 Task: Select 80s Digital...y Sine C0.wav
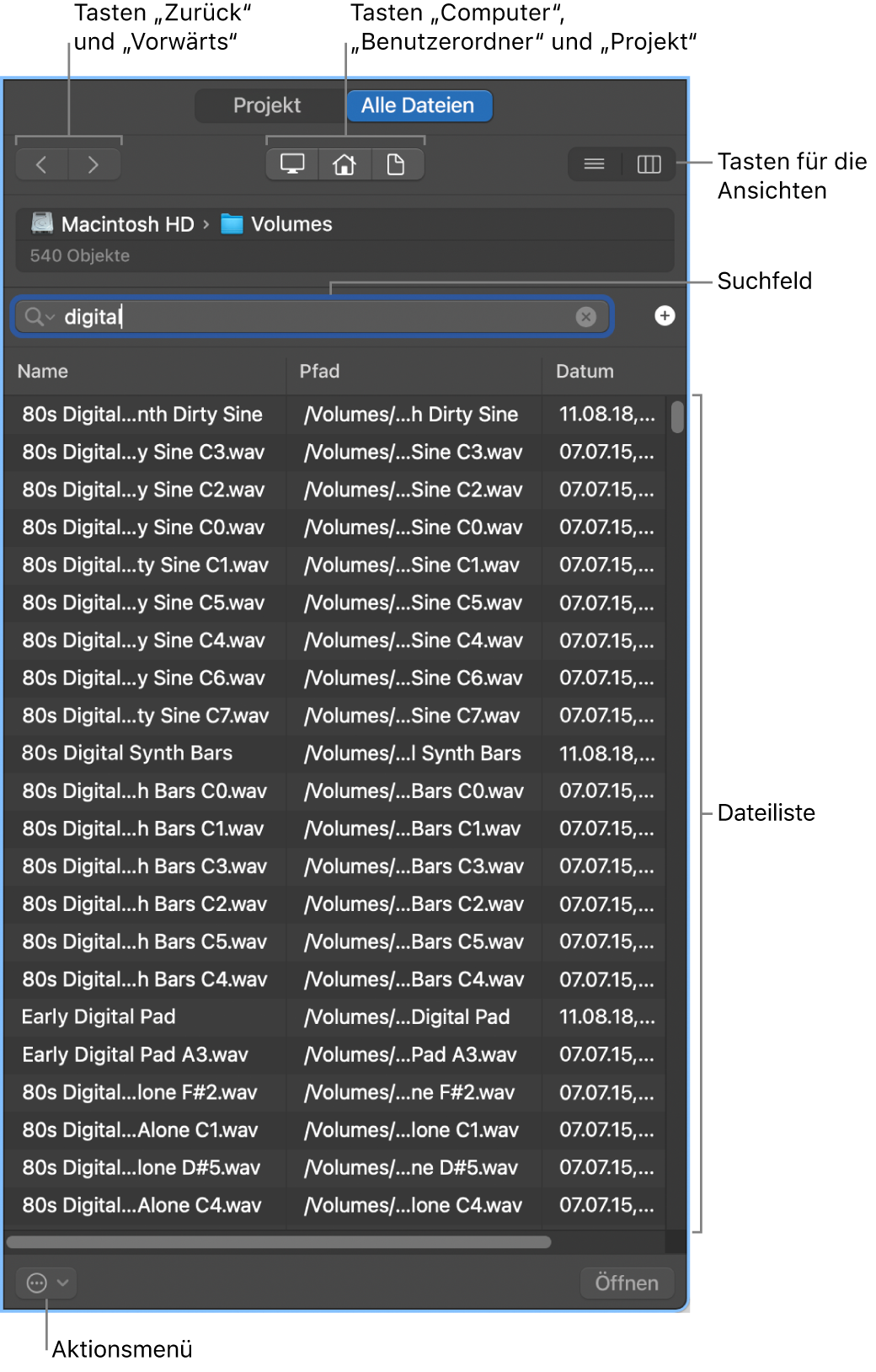tap(334, 528)
